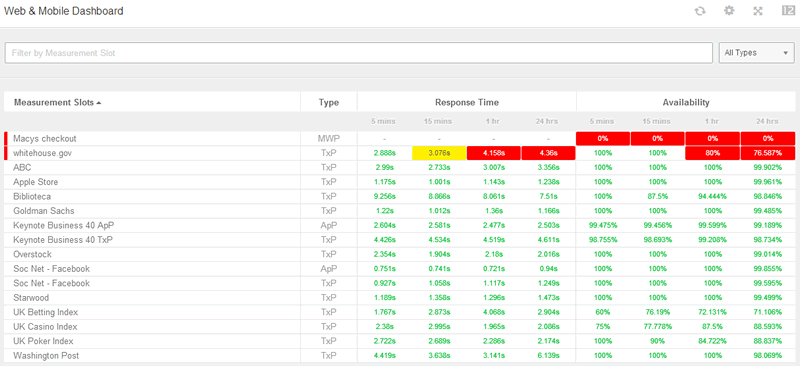Open Apple Store measurement slot

coord(36,182)
